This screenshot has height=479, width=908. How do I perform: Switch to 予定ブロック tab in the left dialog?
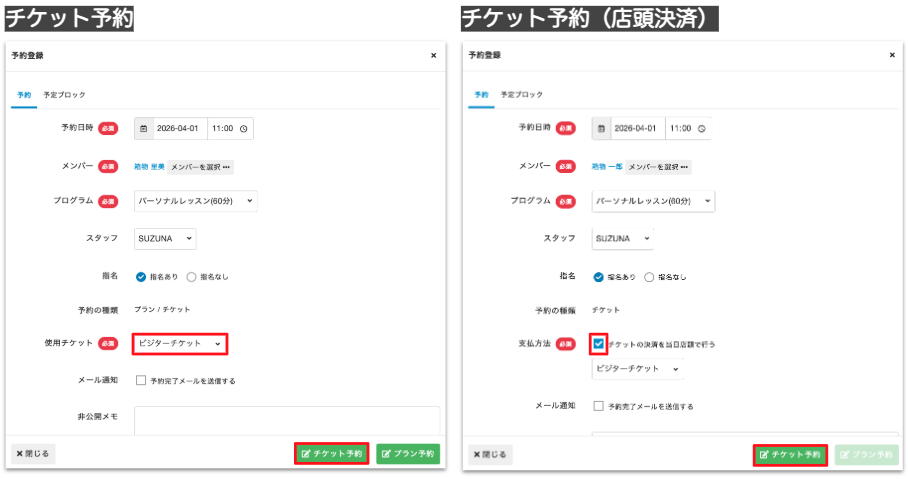64,95
